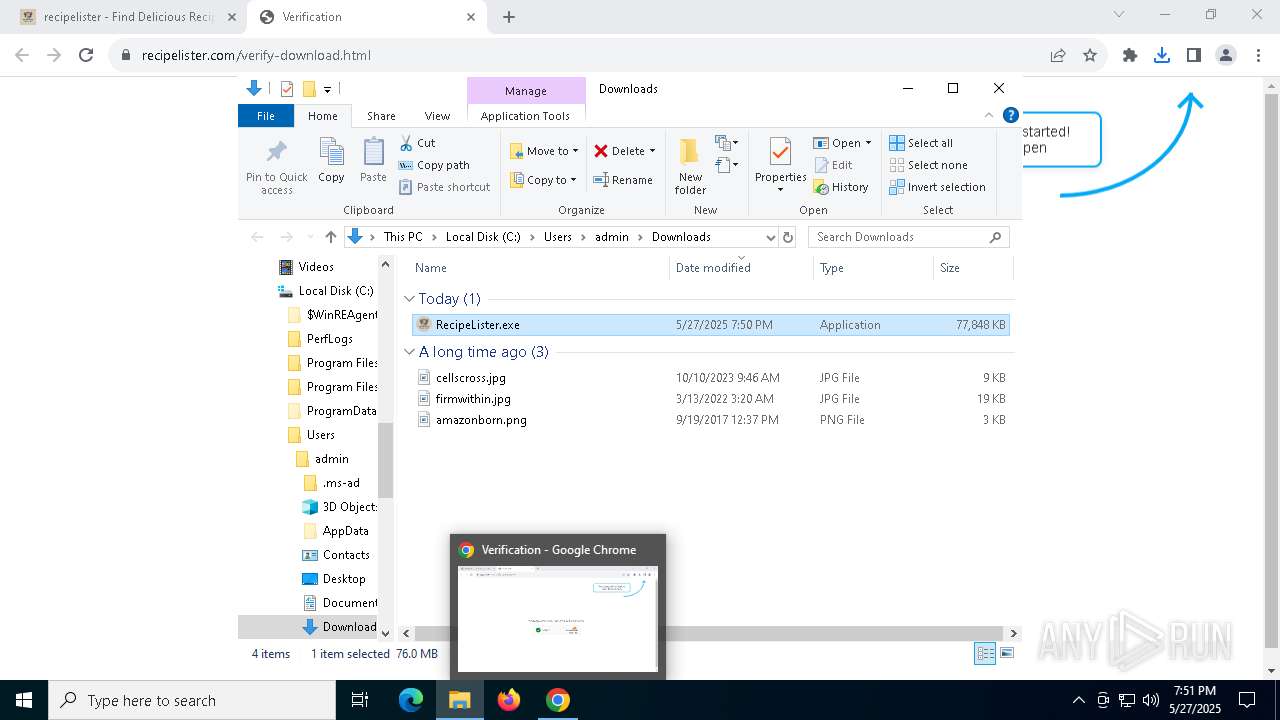
Task: Open the system clock and date
Action: pyautogui.click(x=1195, y=700)
